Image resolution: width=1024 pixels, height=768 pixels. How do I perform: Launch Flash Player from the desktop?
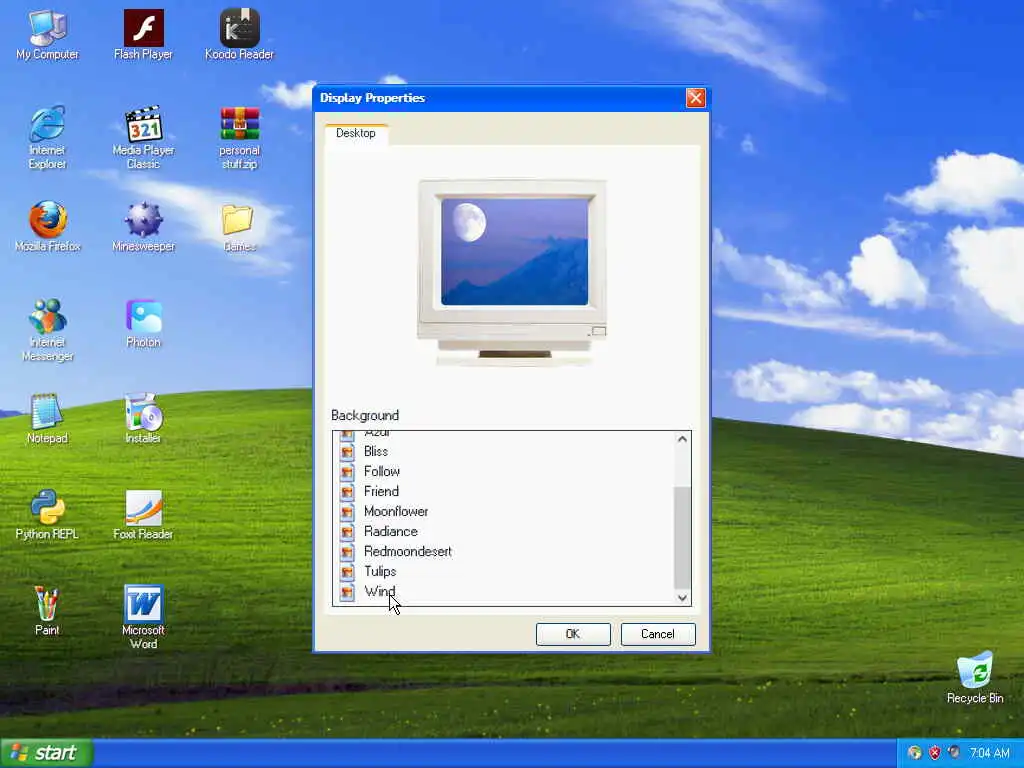[x=143, y=35]
